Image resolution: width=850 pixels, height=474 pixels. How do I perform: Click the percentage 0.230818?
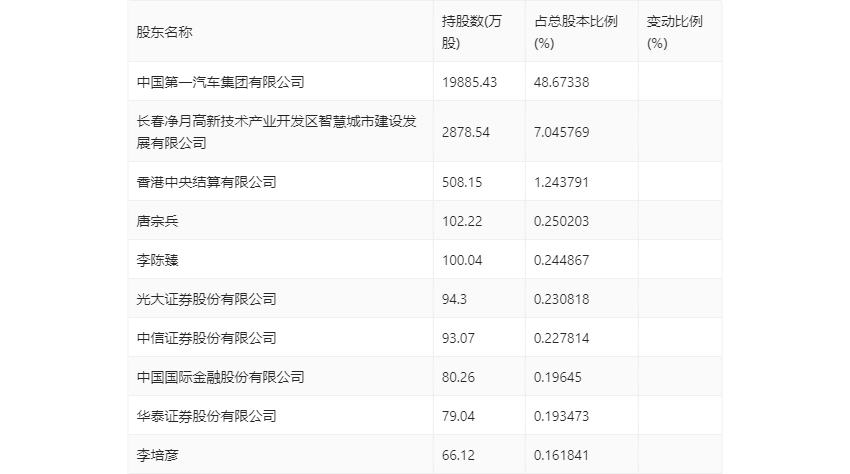point(562,299)
